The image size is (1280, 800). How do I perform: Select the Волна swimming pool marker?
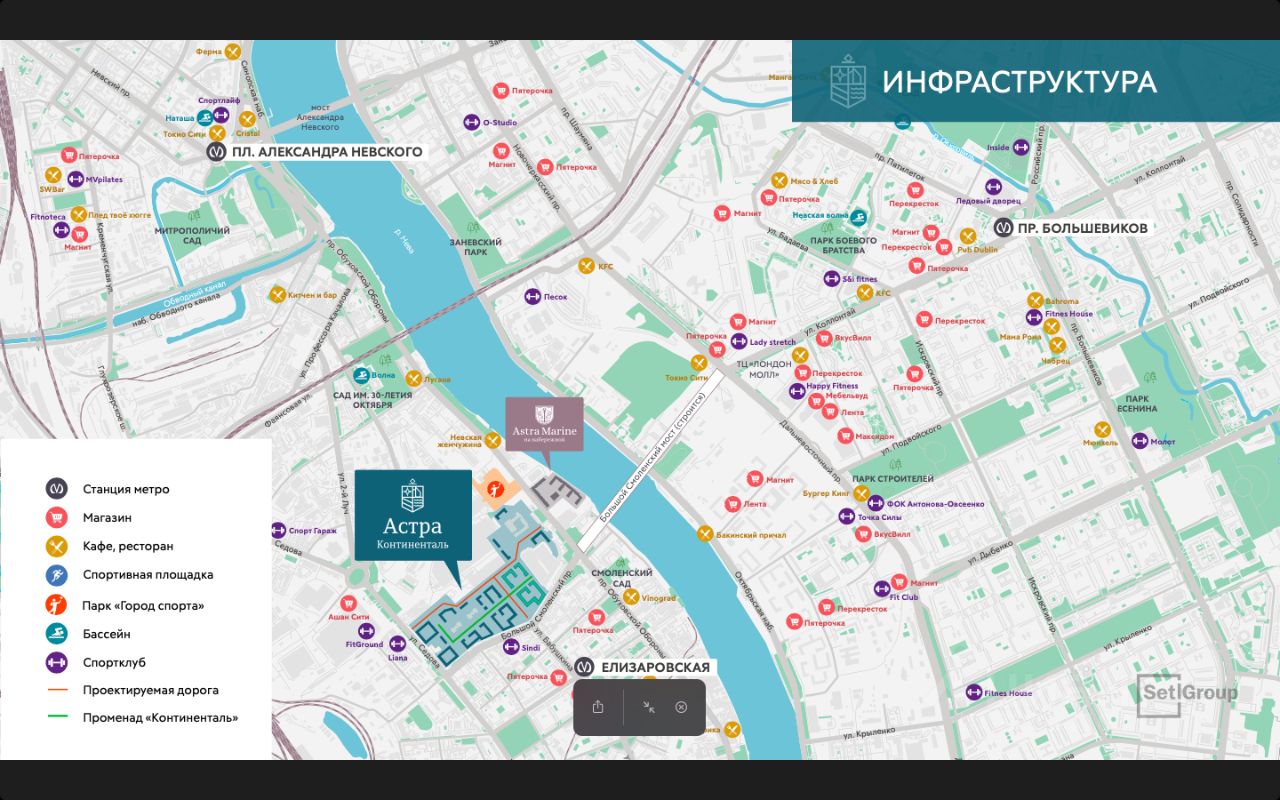[x=360, y=376]
